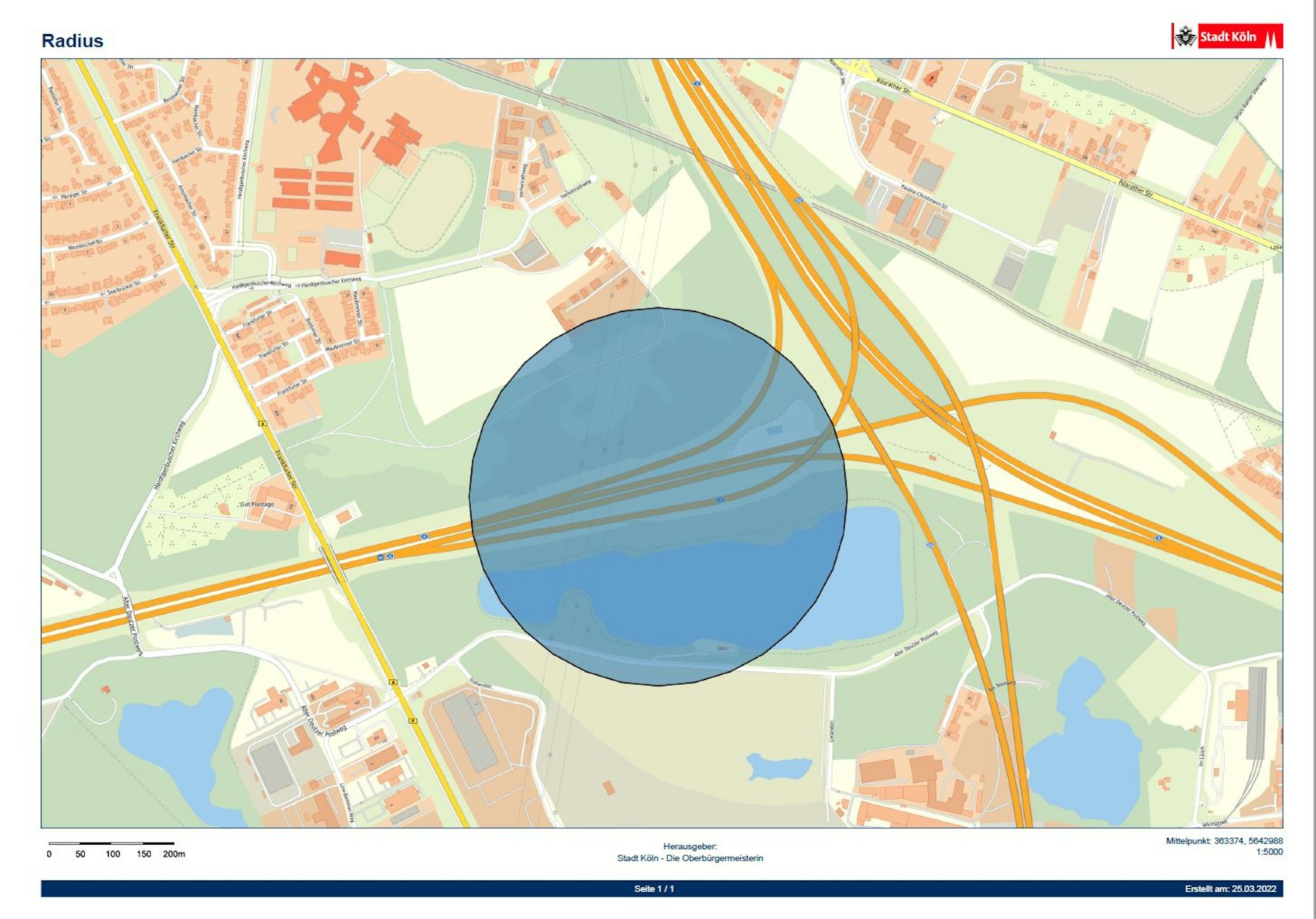Click the triangle traffic island near Alter Deutzer Postweg

tap(113, 576)
